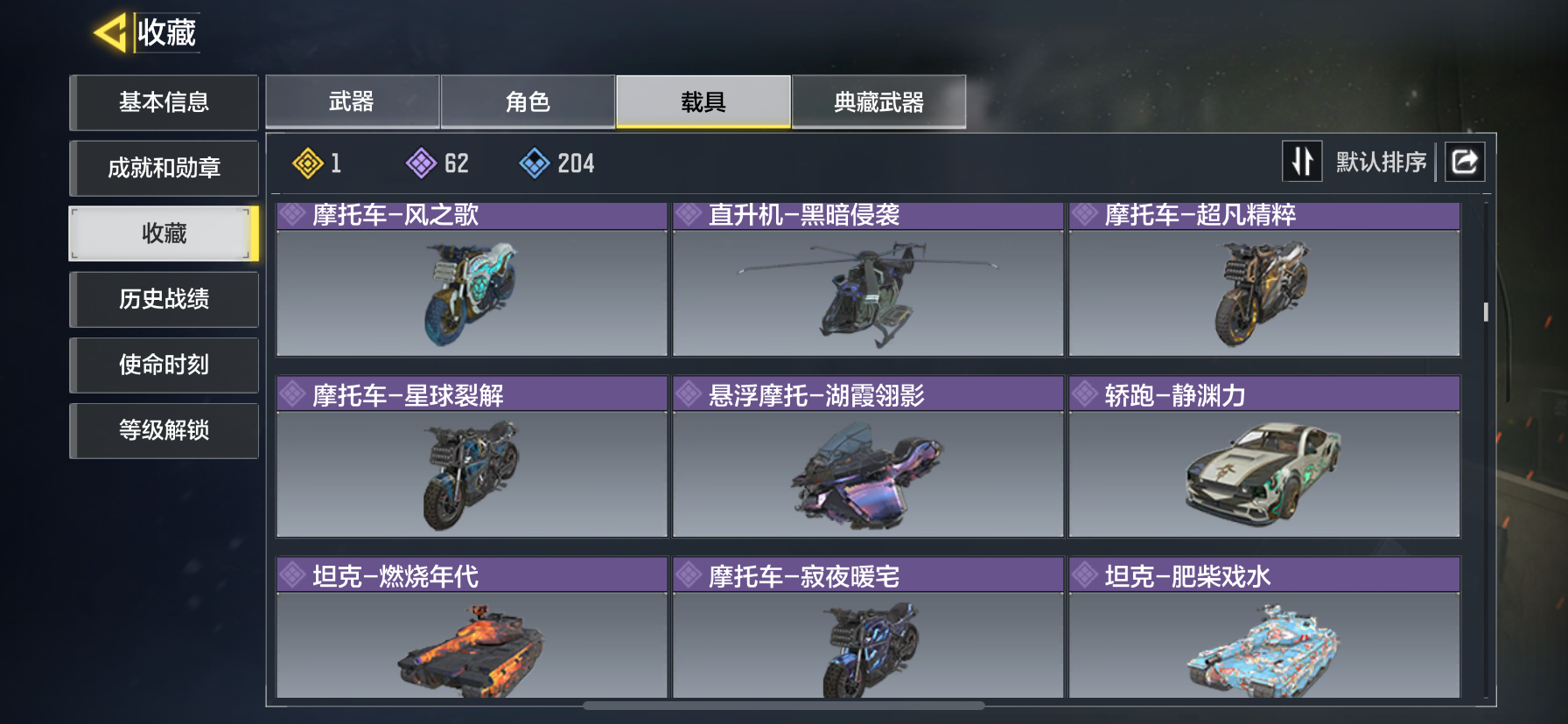Image resolution: width=1568 pixels, height=724 pixels.
Task: Select the gold legendary rarity icon filter
Action: click(x=308, y=163)
